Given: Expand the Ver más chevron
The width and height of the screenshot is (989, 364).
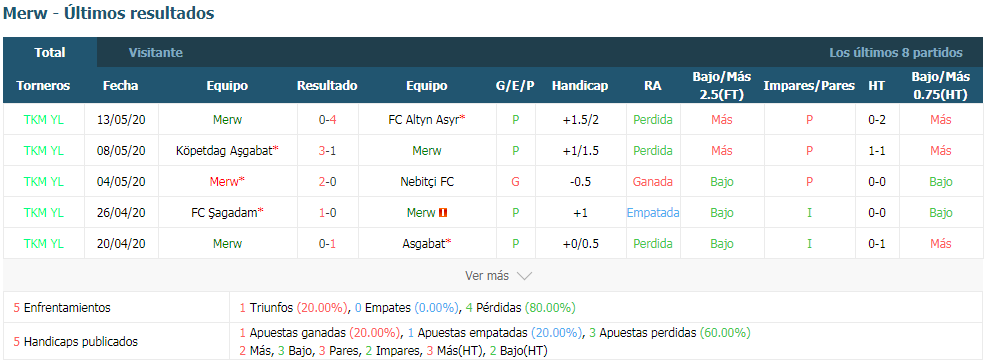Looking at the screenshot, I should click(524, 276).
